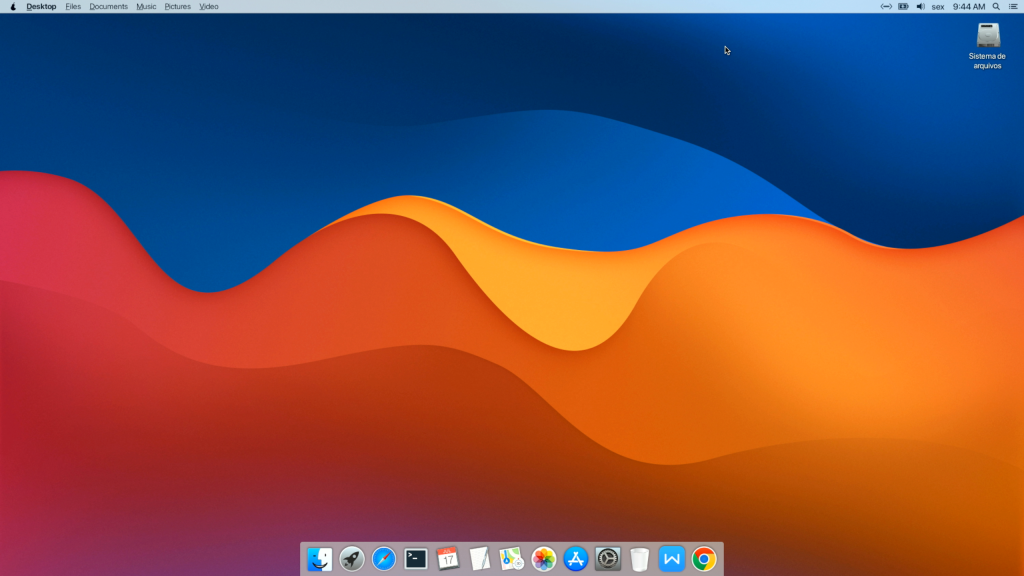
Task: Click the apple logo menu
Action: pyautogui.click(x=13, y=7)
